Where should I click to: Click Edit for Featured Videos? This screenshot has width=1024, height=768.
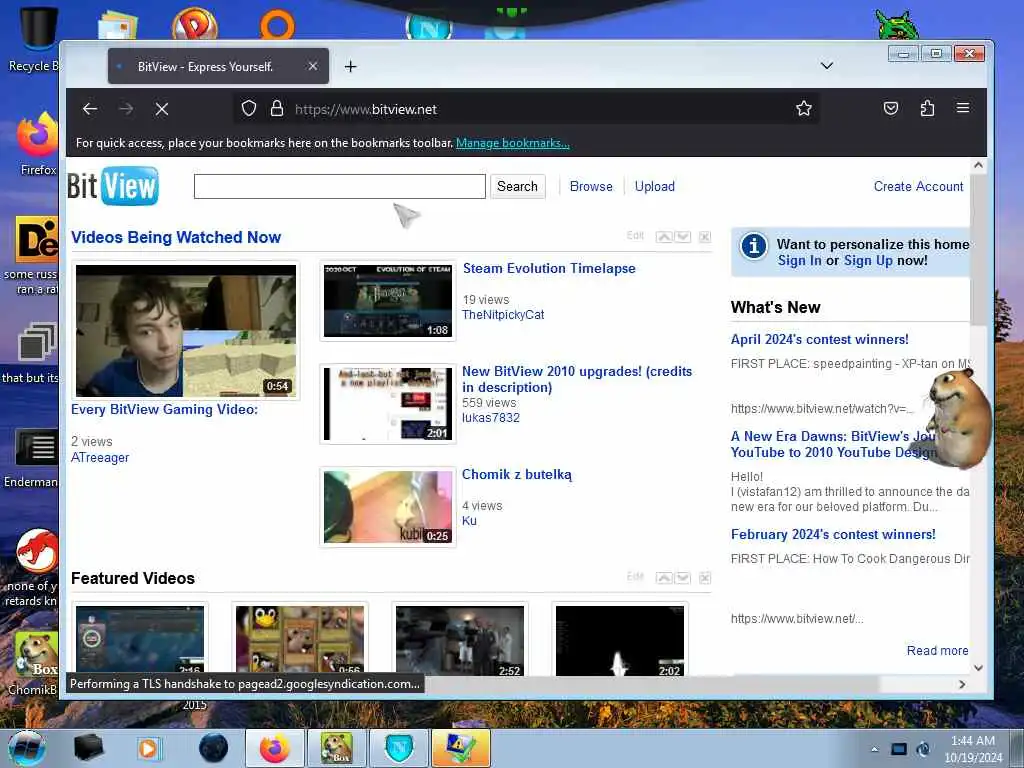point(635,577)
